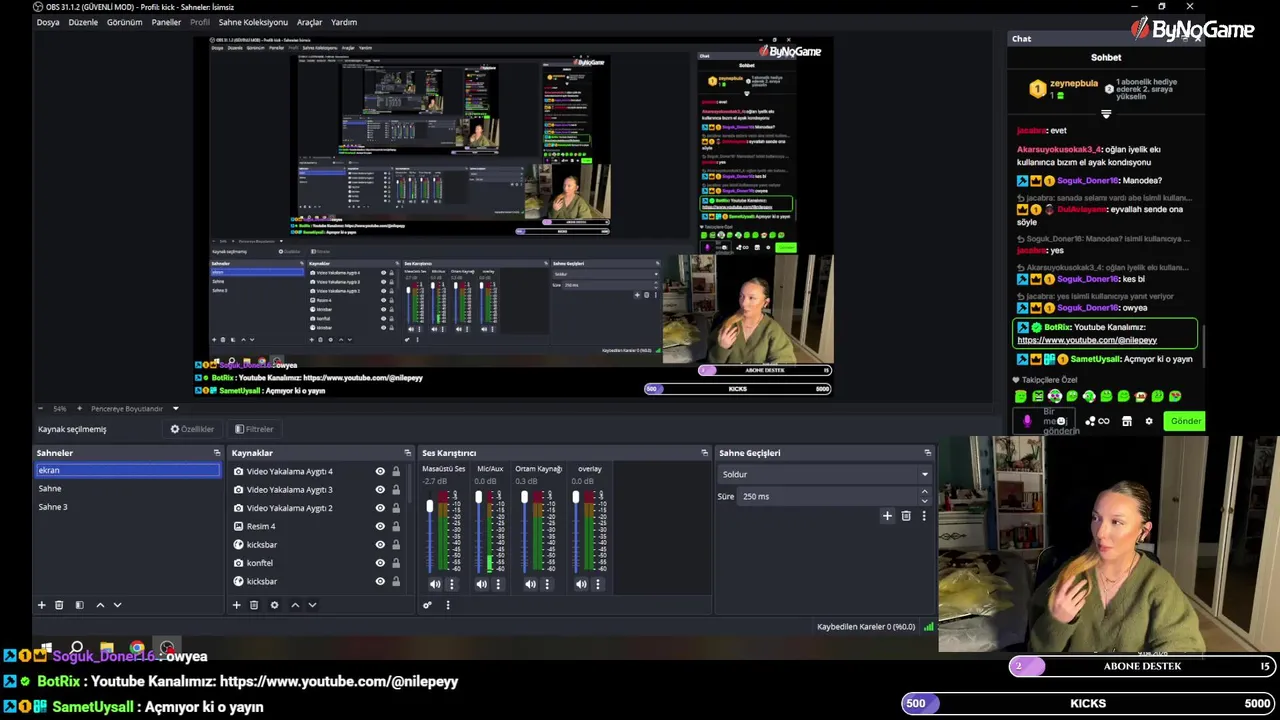
Task: Open source properties gear in Kaynaklar toolbar
Action: pos(274,605)
